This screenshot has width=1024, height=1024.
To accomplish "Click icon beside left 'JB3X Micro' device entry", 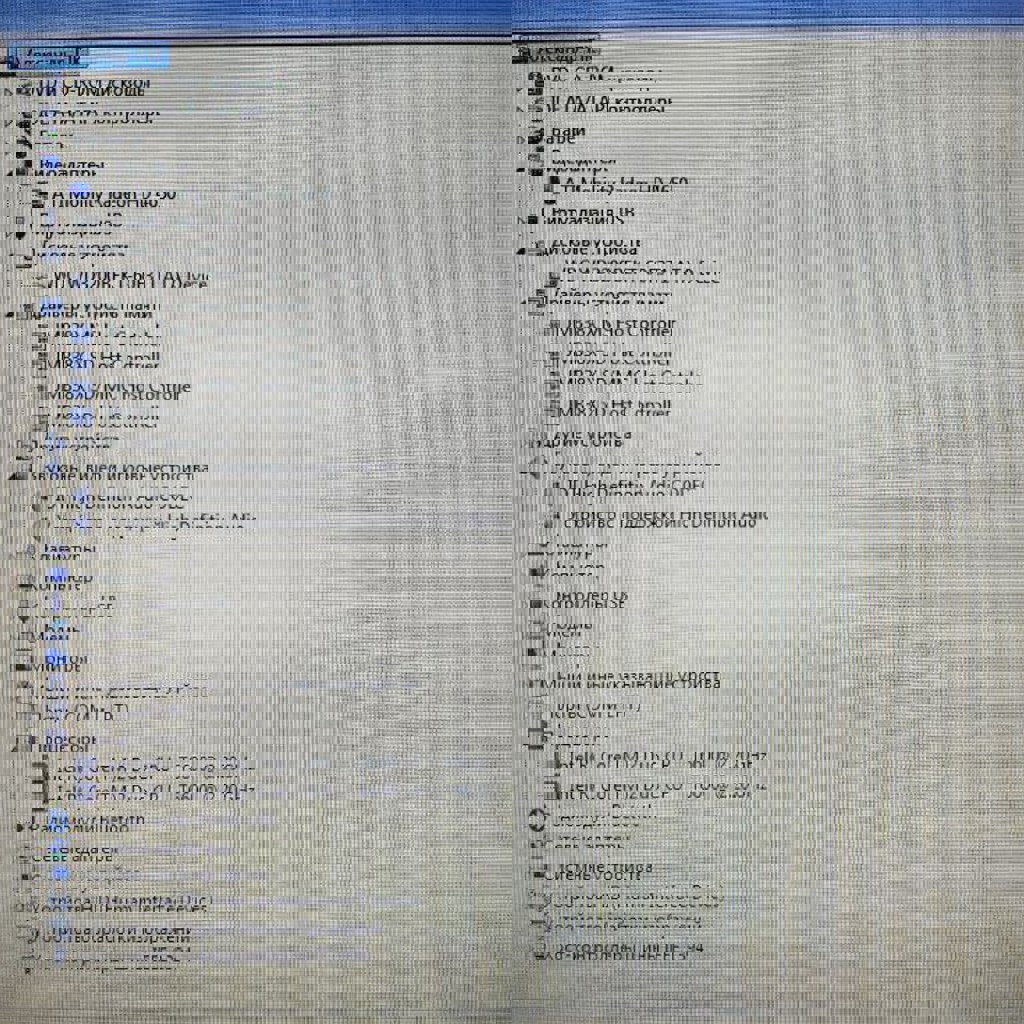I will tap(40, 389).
